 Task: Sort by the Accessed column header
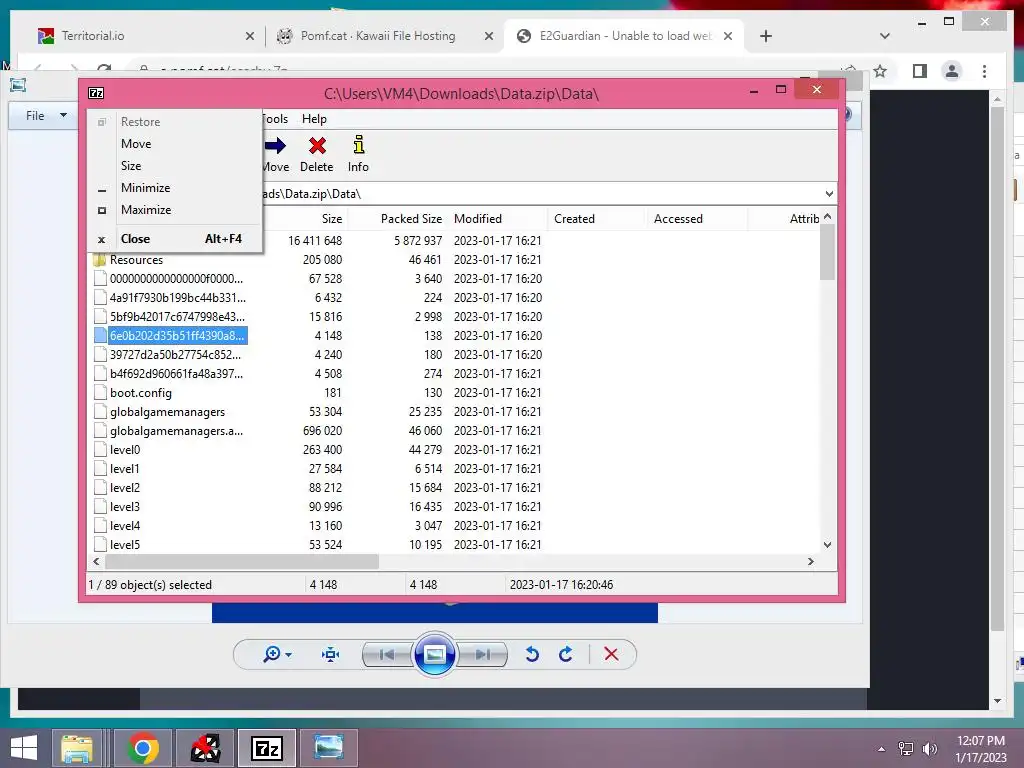pos(679,219)
